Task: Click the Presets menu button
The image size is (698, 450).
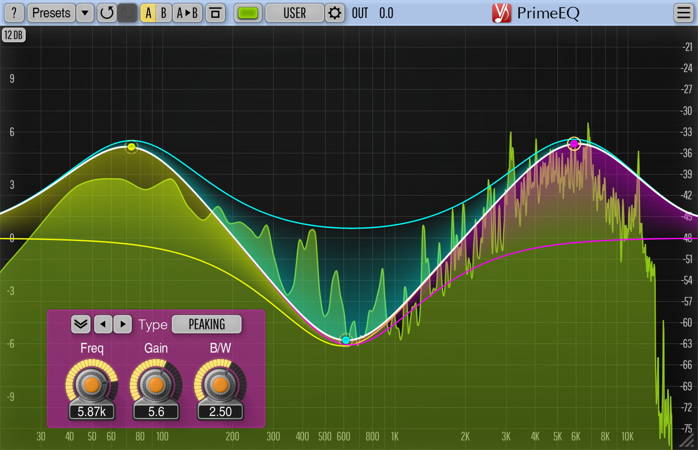Action: 50,13
